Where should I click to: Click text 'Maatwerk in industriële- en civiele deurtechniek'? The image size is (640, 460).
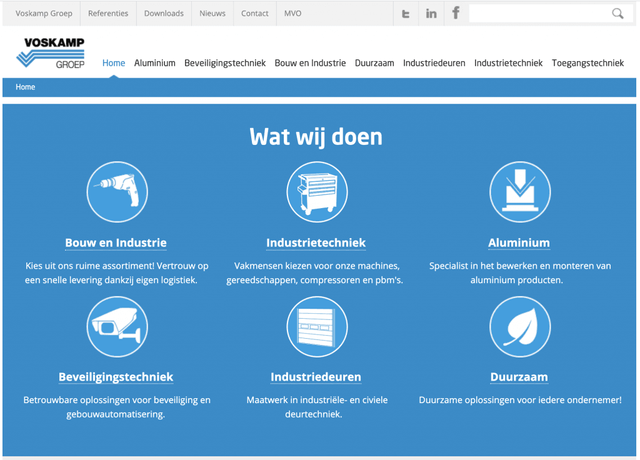click(317, 407)
